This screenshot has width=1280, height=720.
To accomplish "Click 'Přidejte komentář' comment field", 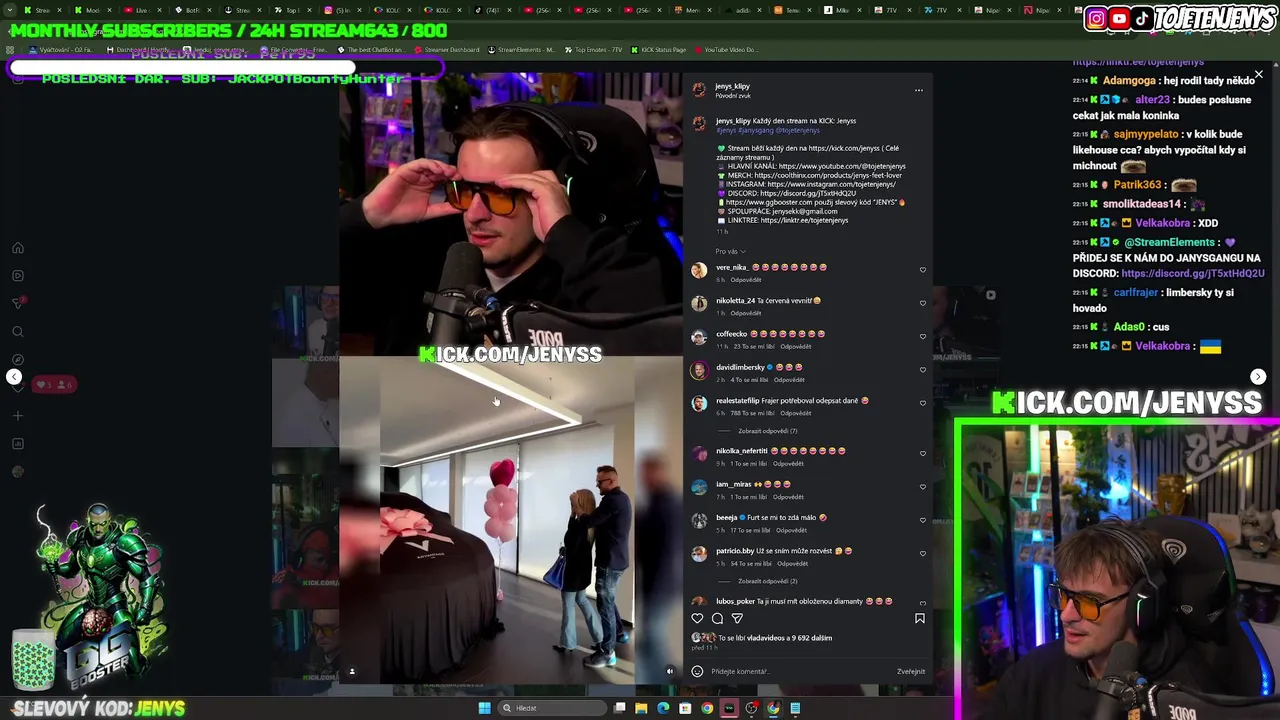I will (x=800, y=672).
